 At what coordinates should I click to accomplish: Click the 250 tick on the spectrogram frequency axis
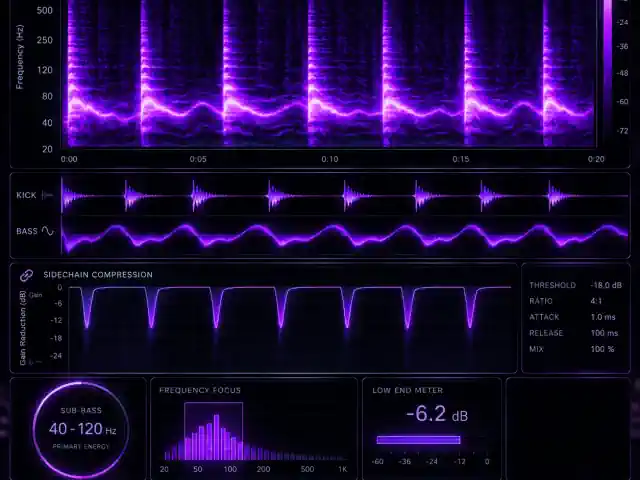44,40
